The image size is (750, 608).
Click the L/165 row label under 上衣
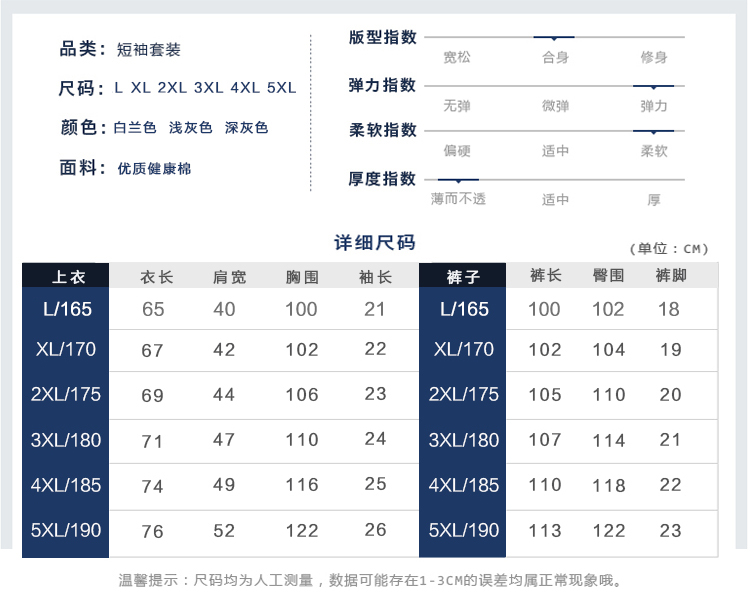coord(67,309)
